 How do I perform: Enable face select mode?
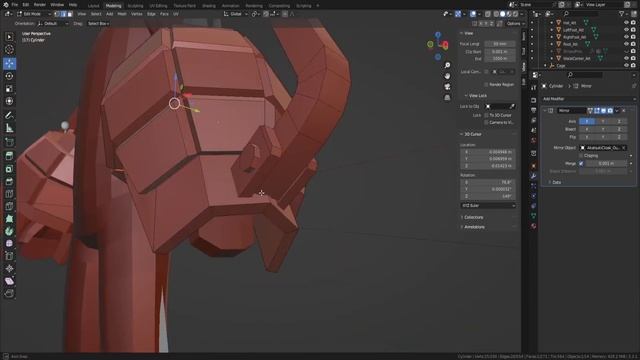[70, 14]
